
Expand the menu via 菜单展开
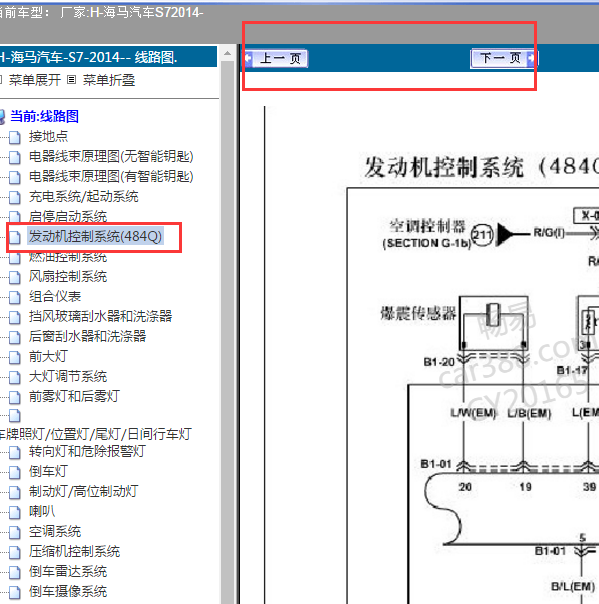[35, 80]
